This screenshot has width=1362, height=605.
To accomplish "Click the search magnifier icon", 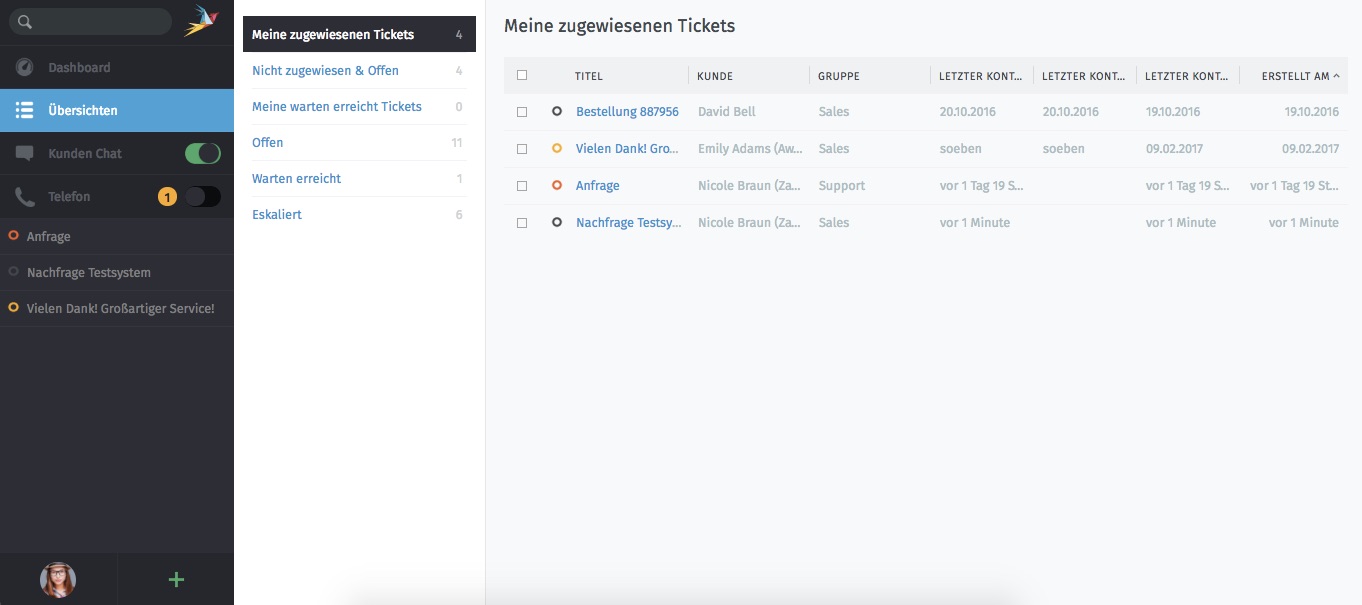I will [x=25, y=22].
